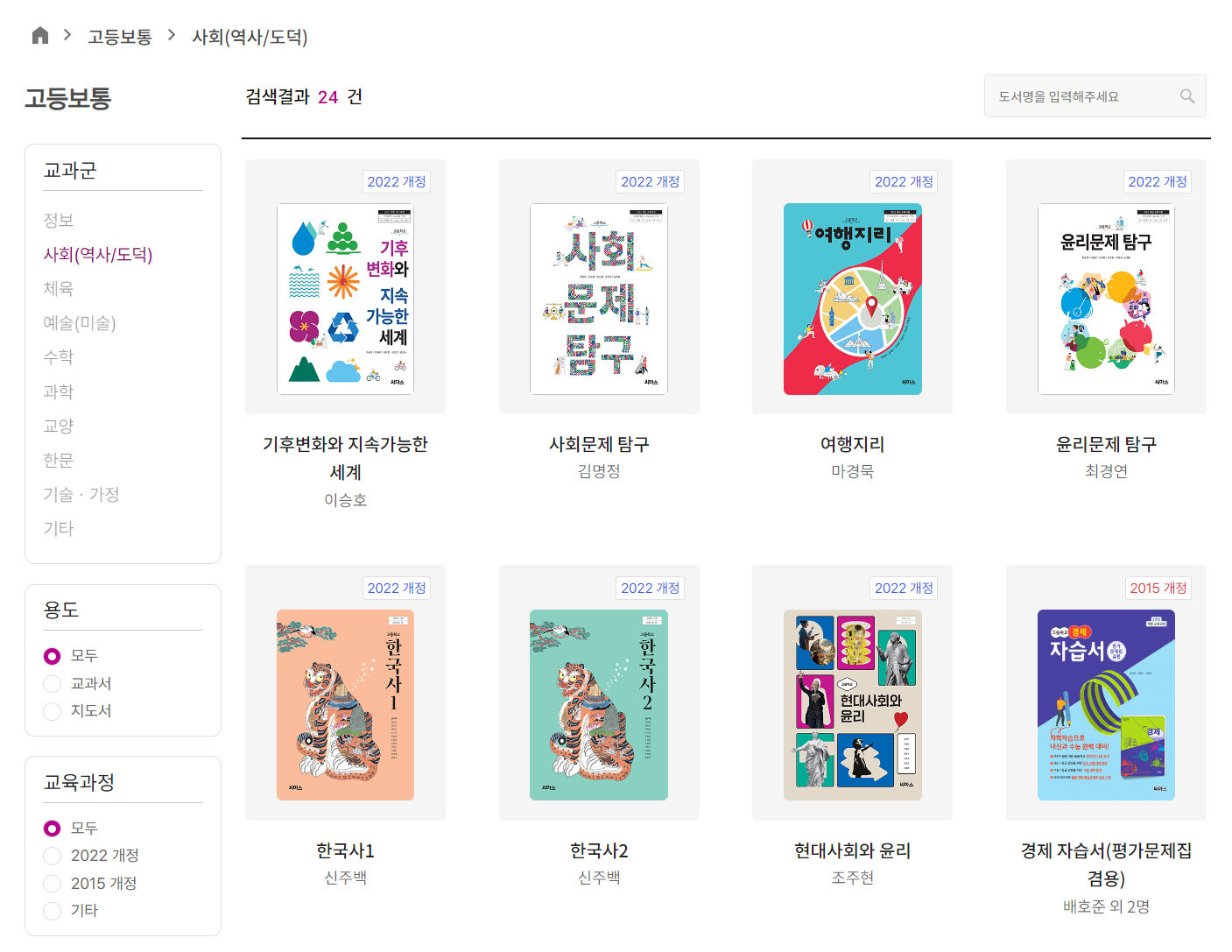
Task: Go to the home icon in the breadcrumb
Action: point(39,36)
